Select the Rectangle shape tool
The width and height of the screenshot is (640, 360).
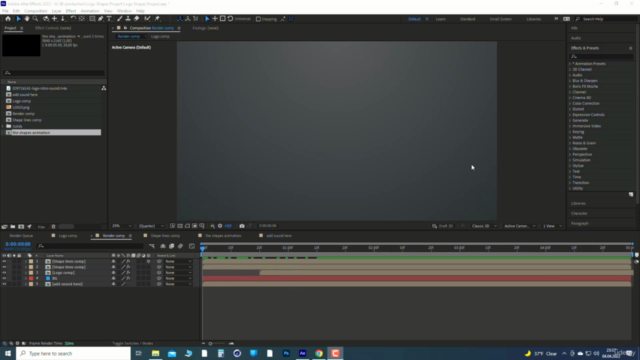pyautogui.click(x=92, y=19)
